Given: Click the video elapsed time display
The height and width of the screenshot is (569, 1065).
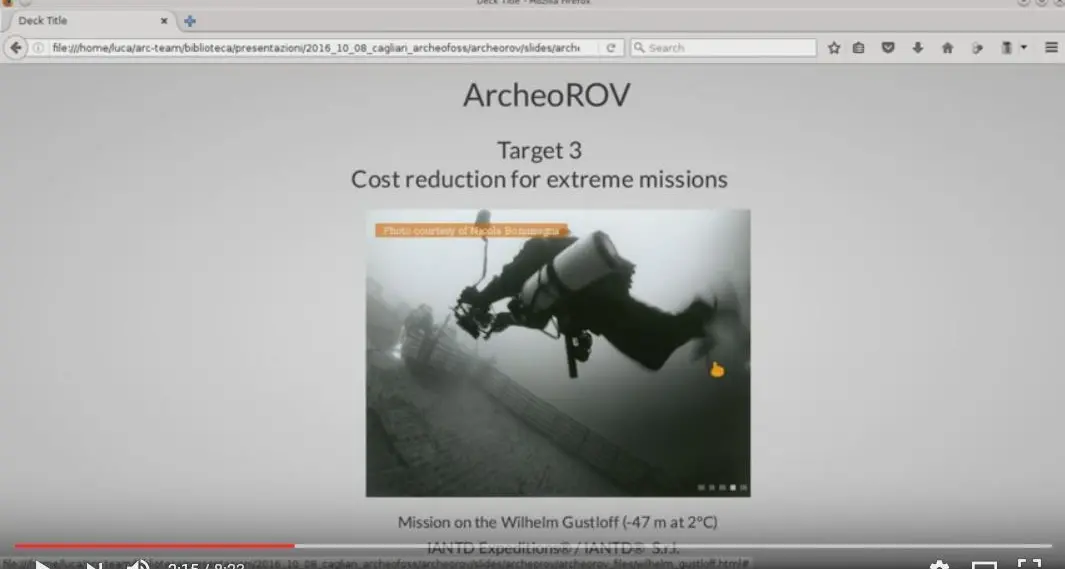Looking at the screenshot, I should click(x=206, y=566).
